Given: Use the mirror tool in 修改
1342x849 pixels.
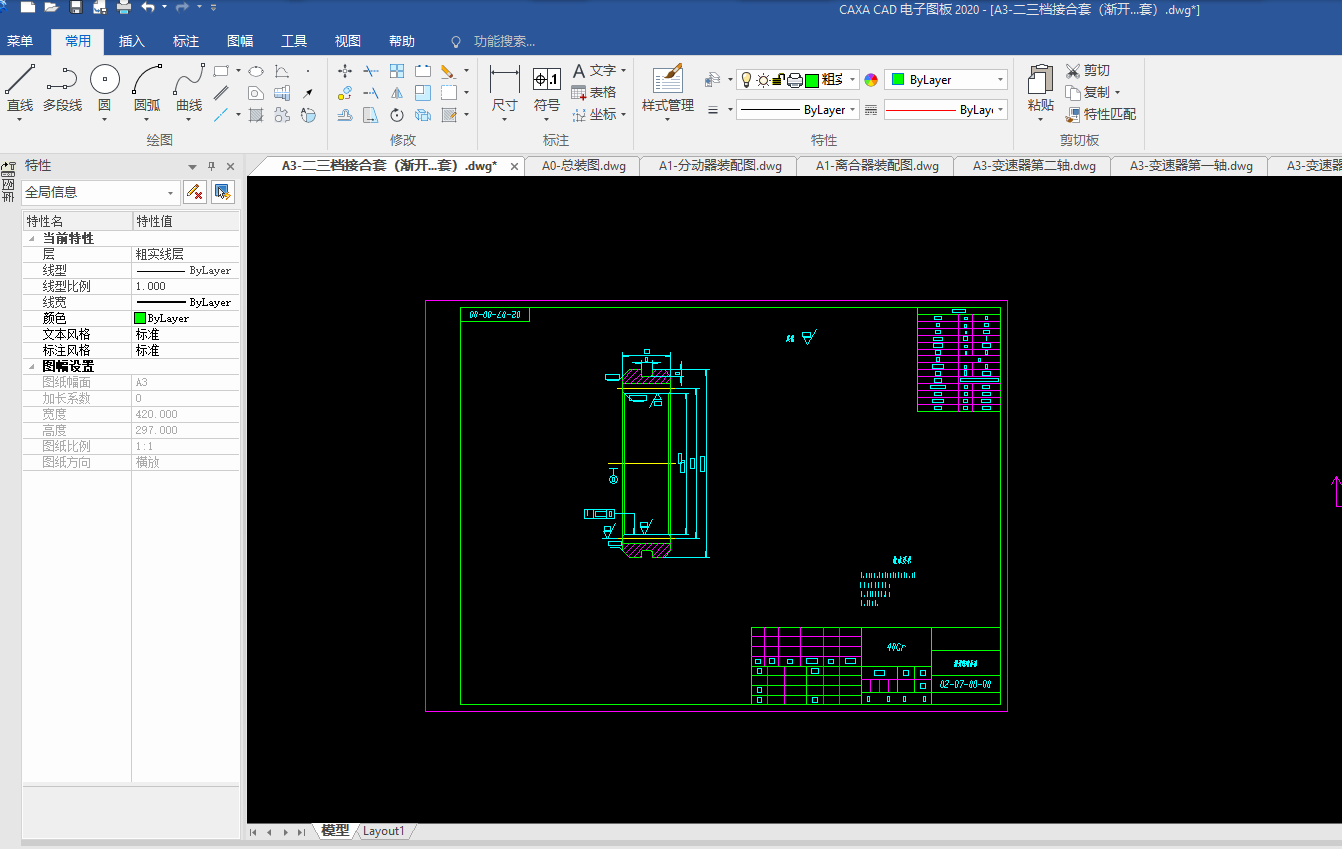Looking at the screenshot, I should pos(397,93).
